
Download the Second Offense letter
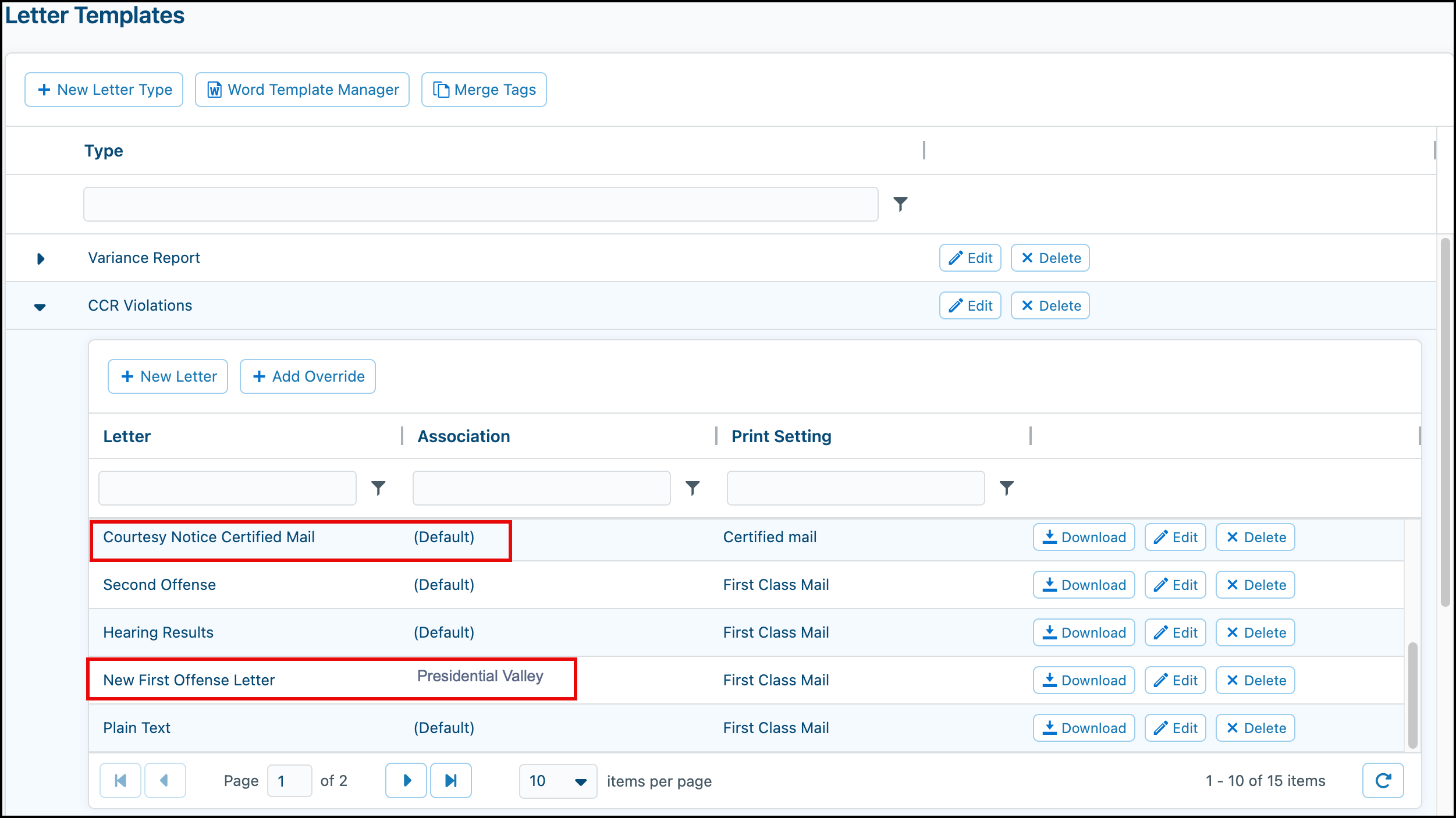(x=1084, y=585)
